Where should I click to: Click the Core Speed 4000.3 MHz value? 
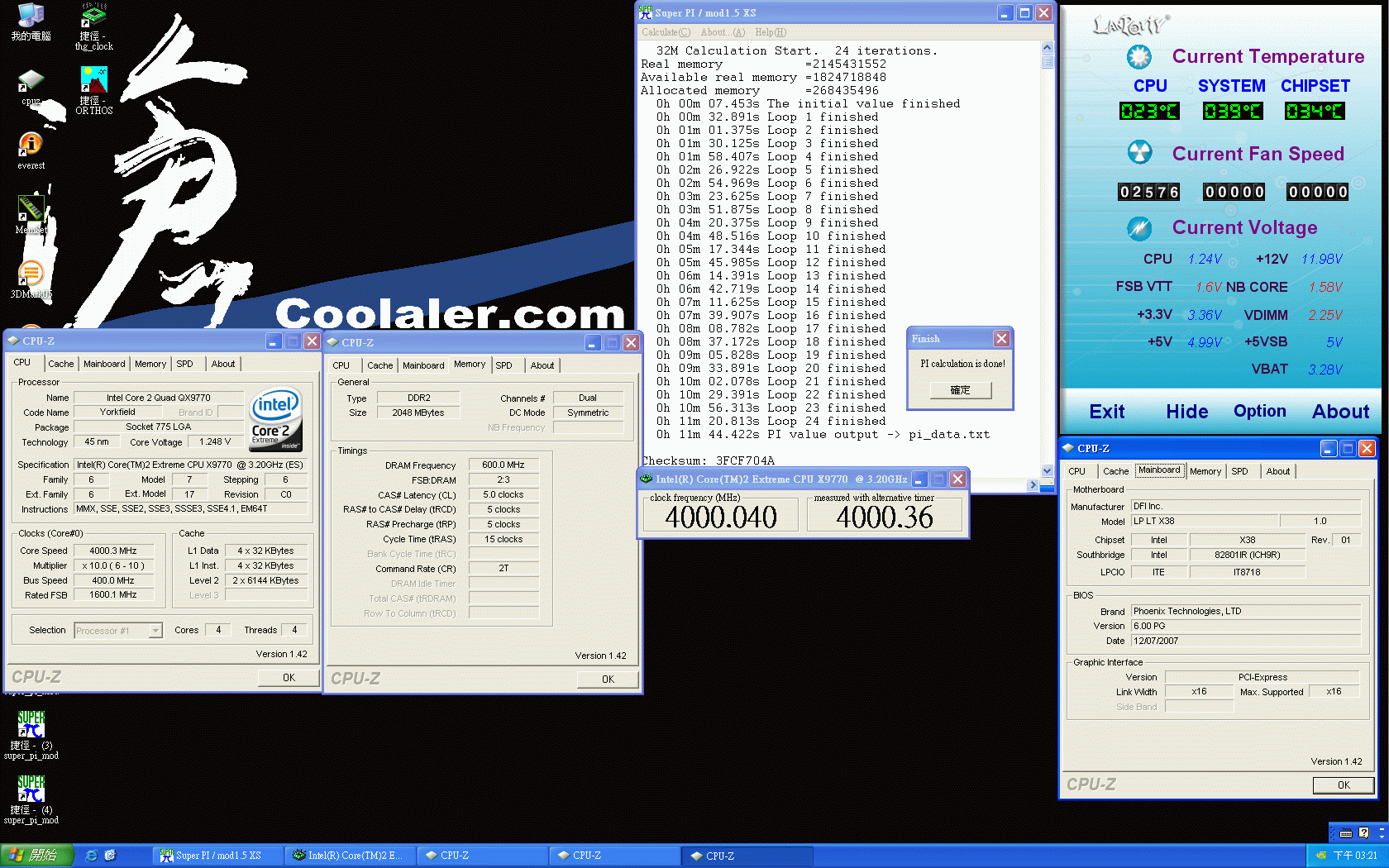click(x=113, y=551)
